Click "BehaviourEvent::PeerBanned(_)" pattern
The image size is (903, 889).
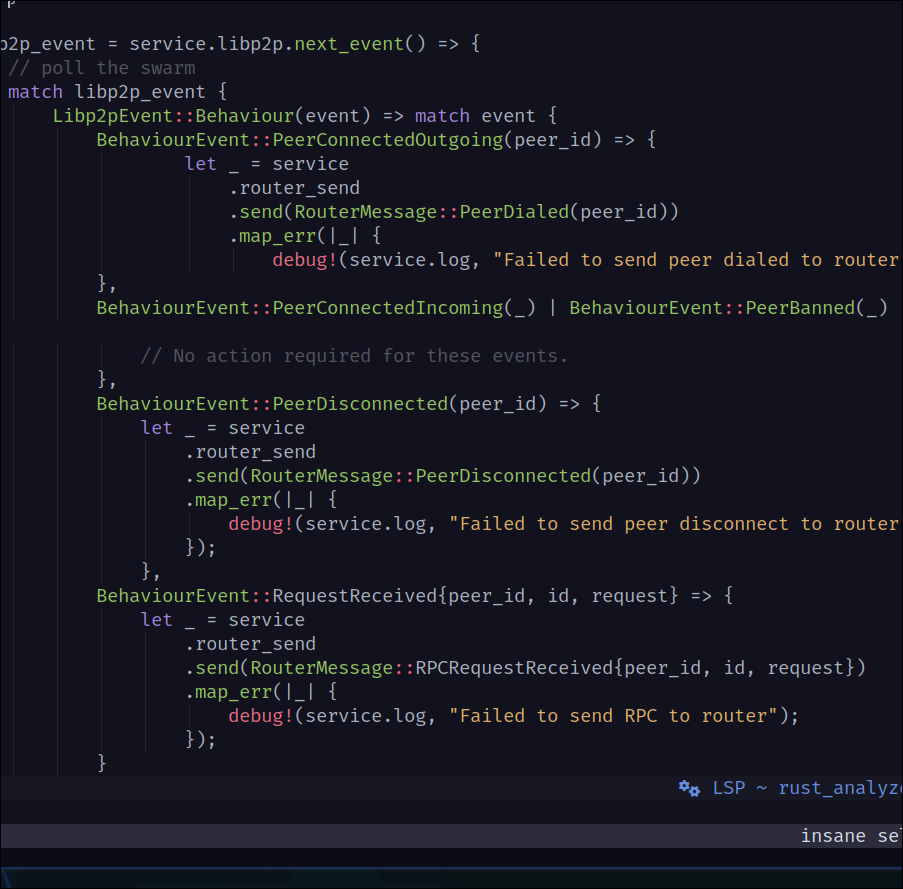click(729, 308)
